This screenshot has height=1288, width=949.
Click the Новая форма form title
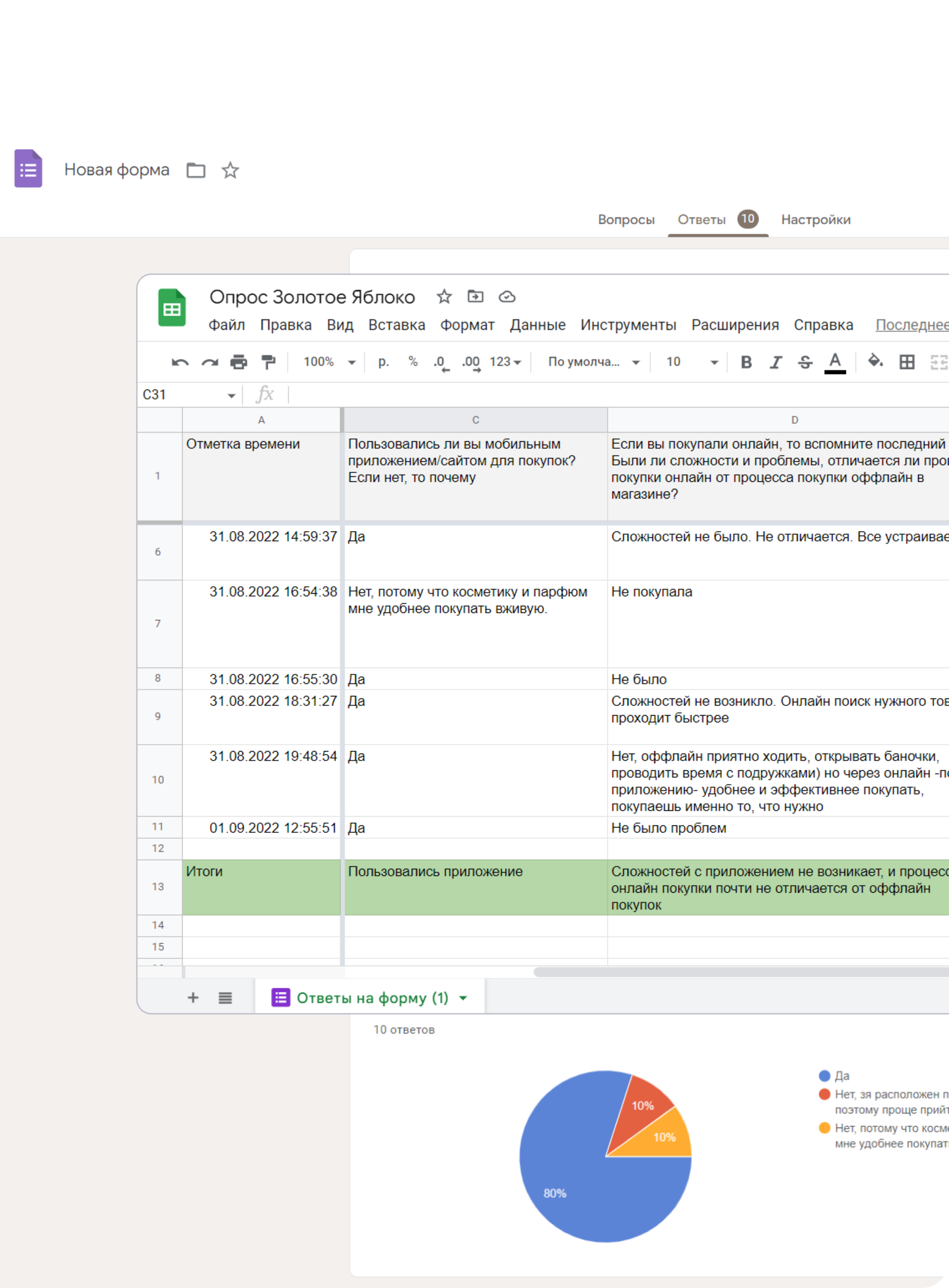116,170
